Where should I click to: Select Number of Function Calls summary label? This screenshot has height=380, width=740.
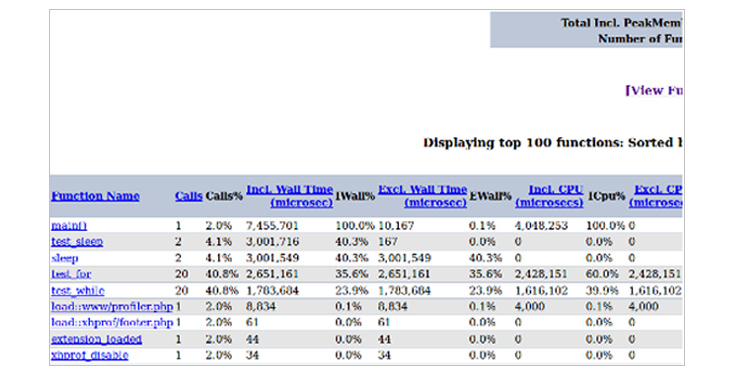[640, 39]
